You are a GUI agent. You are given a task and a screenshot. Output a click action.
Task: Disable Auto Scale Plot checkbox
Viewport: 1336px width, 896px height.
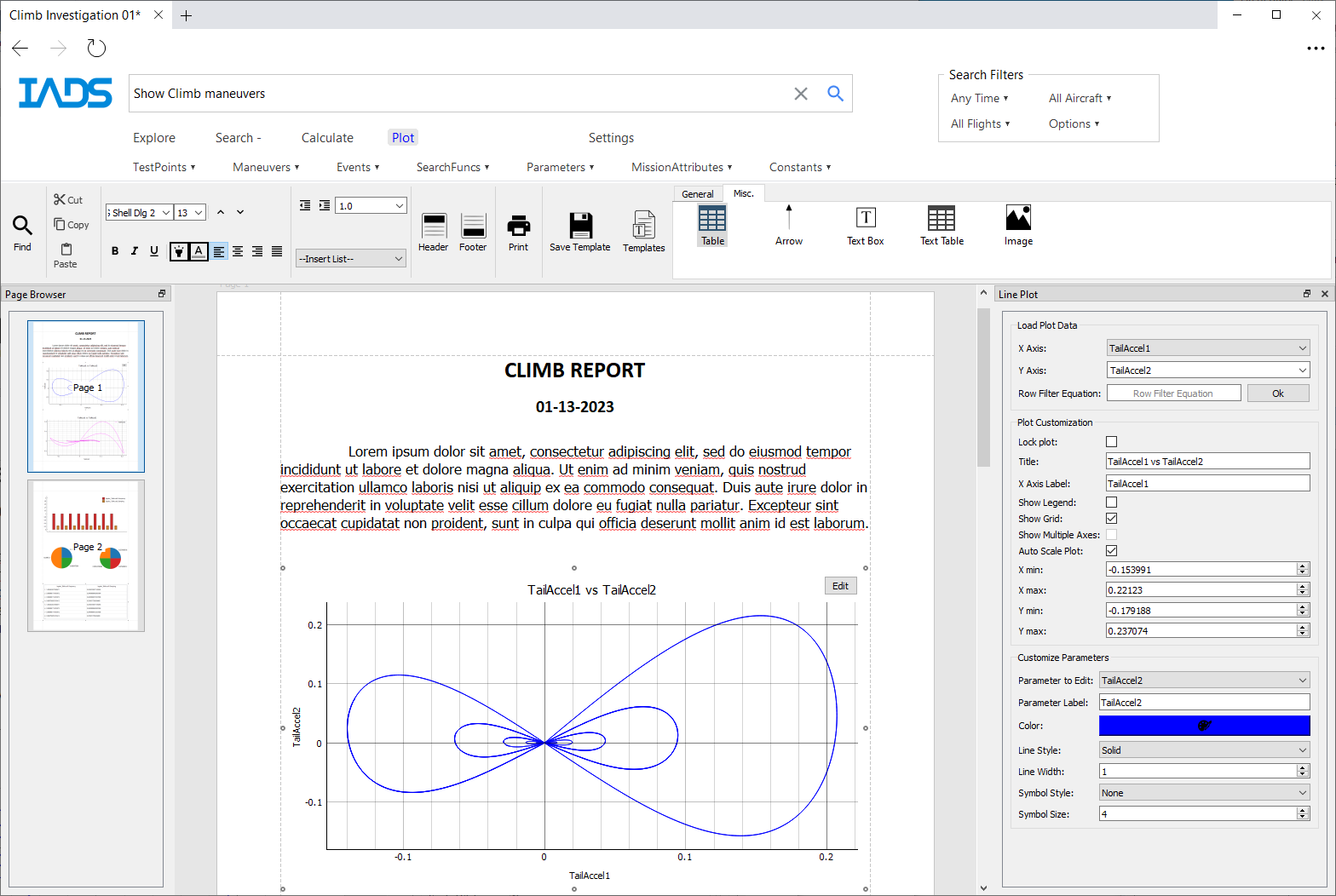tap(1111, 550)
